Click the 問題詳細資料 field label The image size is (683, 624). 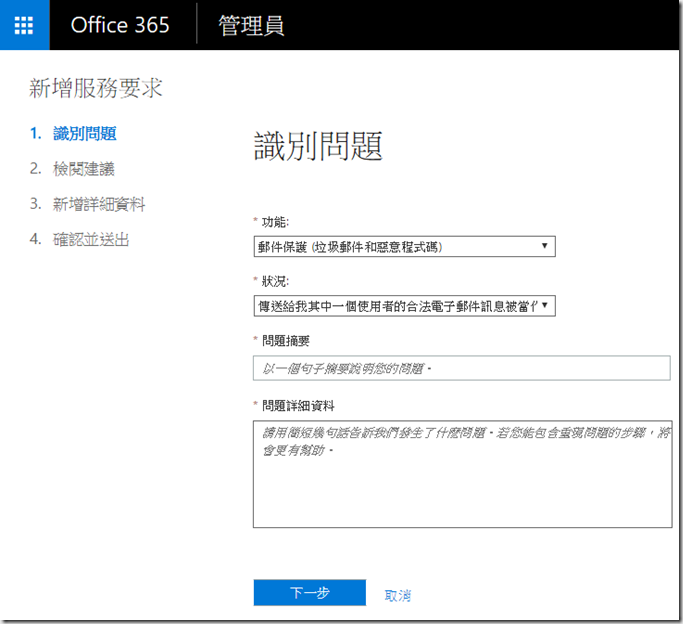coord(297,405)
